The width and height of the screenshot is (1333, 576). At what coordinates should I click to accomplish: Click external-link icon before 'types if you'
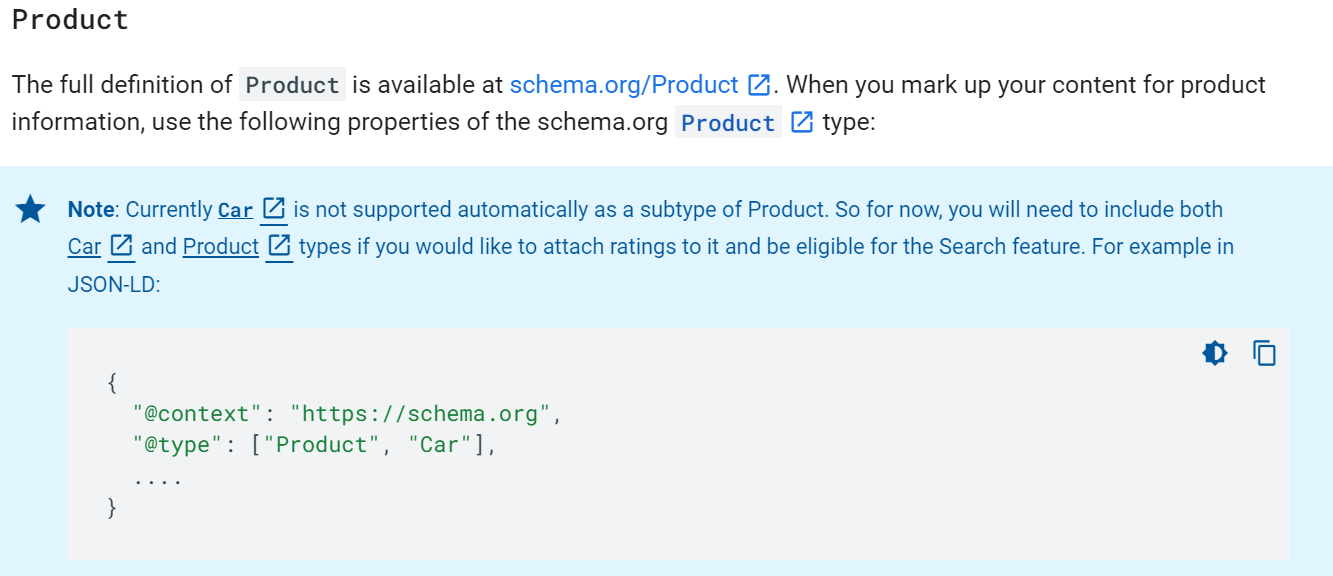coord(280,245)
